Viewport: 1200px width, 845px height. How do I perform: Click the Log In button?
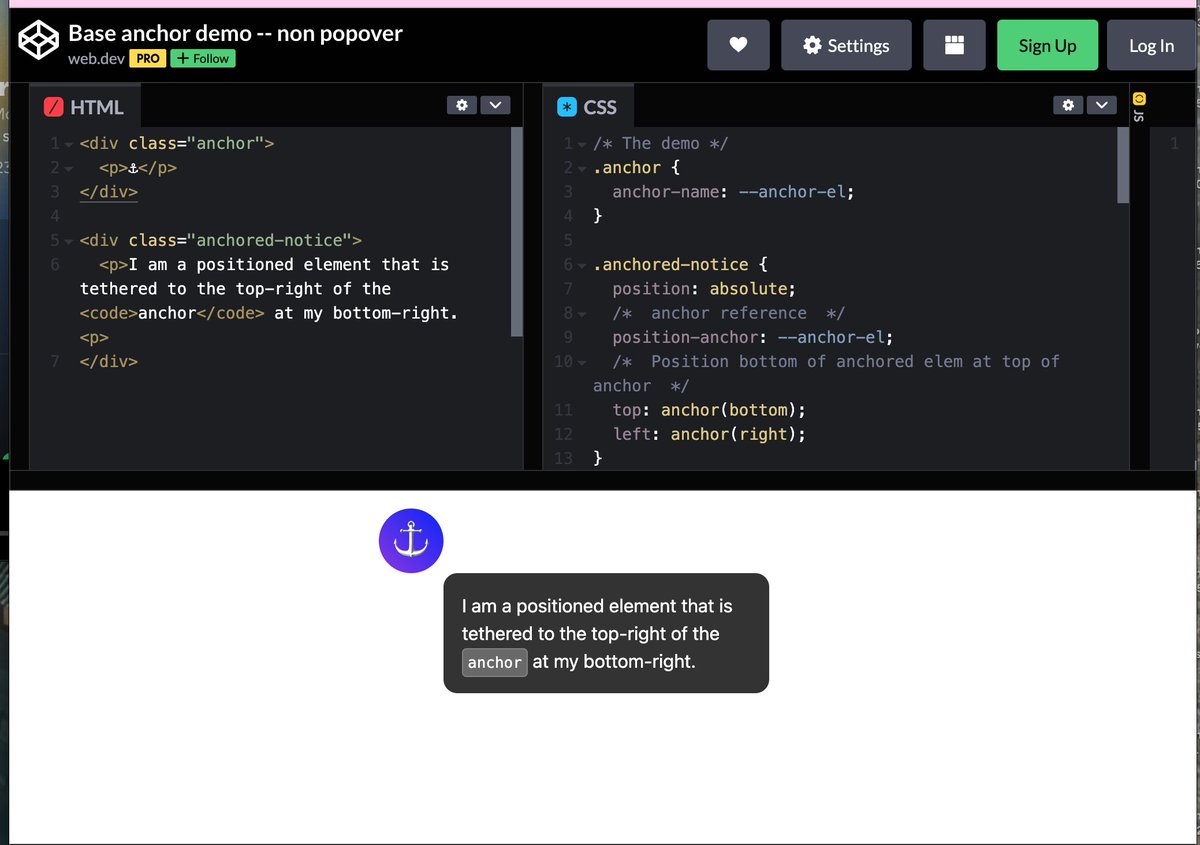tap(1151, 45)
